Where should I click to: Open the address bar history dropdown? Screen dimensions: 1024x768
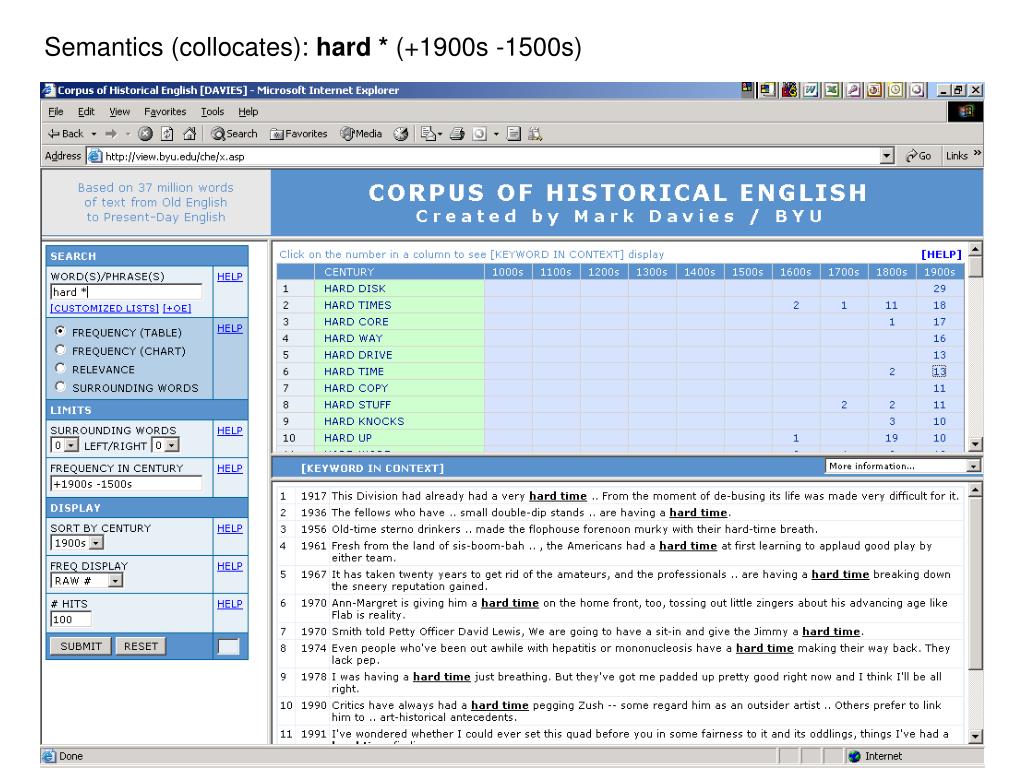(887, 156)
